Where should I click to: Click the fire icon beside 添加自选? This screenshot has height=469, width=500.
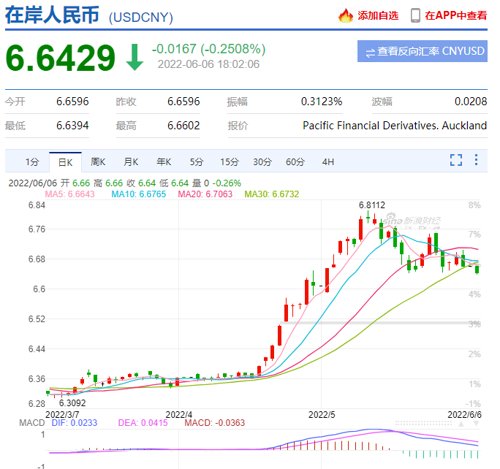[x=346, y=15]
